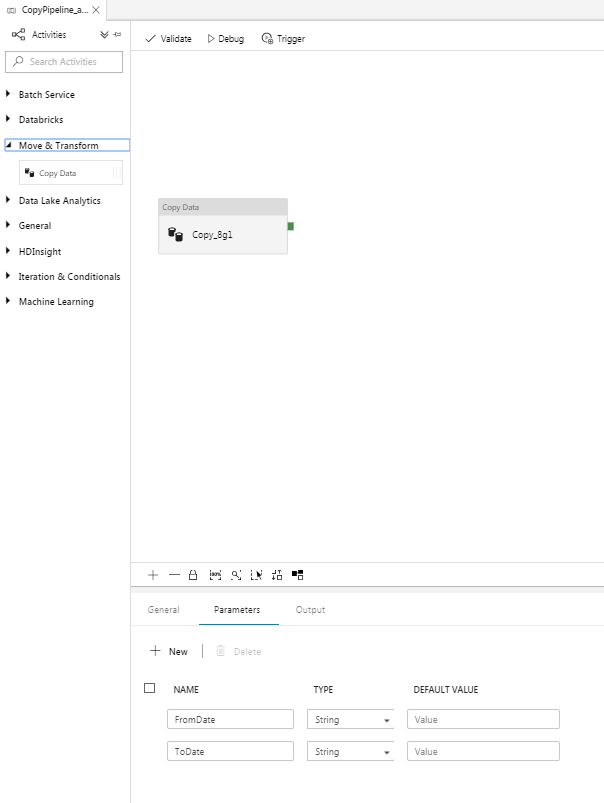Switch to the Parameters tab

[x=237, y=609]
